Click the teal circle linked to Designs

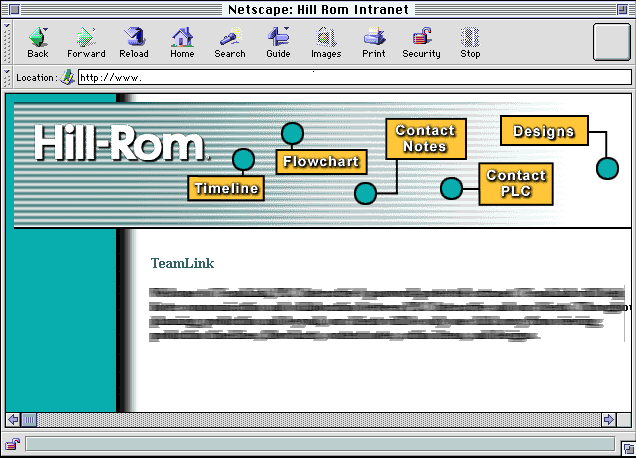(607, 168)
